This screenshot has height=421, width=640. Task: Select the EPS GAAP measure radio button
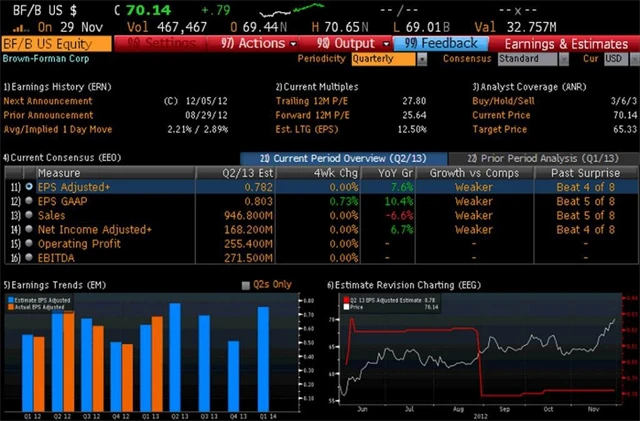tap(29, 201)
